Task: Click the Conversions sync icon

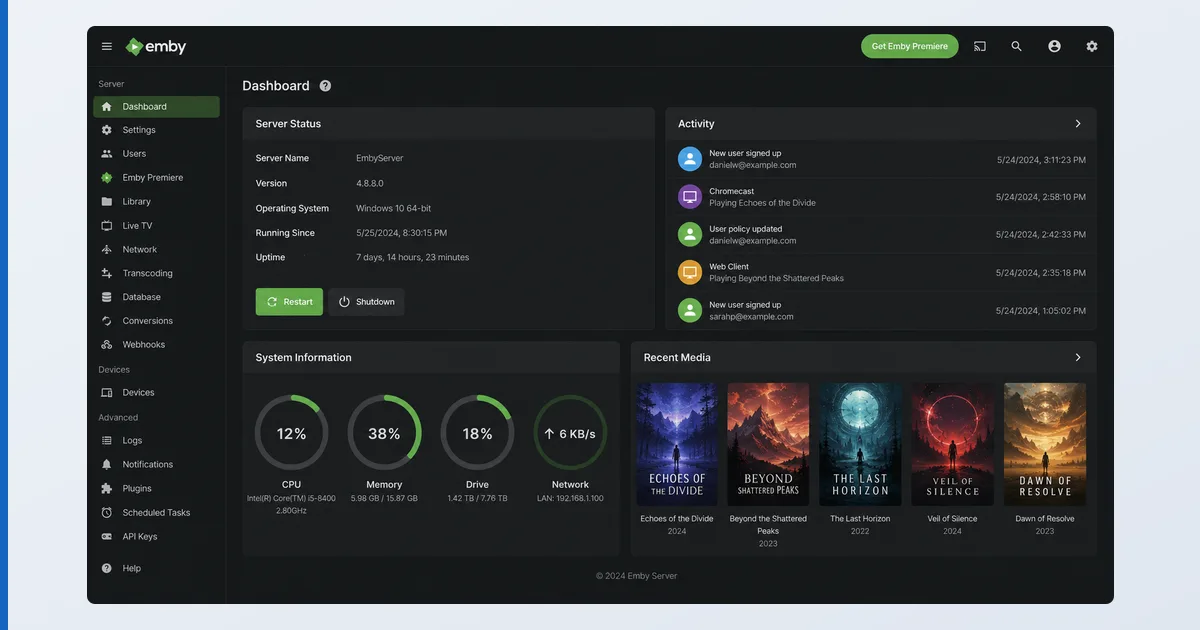Action: pos(107,321)
